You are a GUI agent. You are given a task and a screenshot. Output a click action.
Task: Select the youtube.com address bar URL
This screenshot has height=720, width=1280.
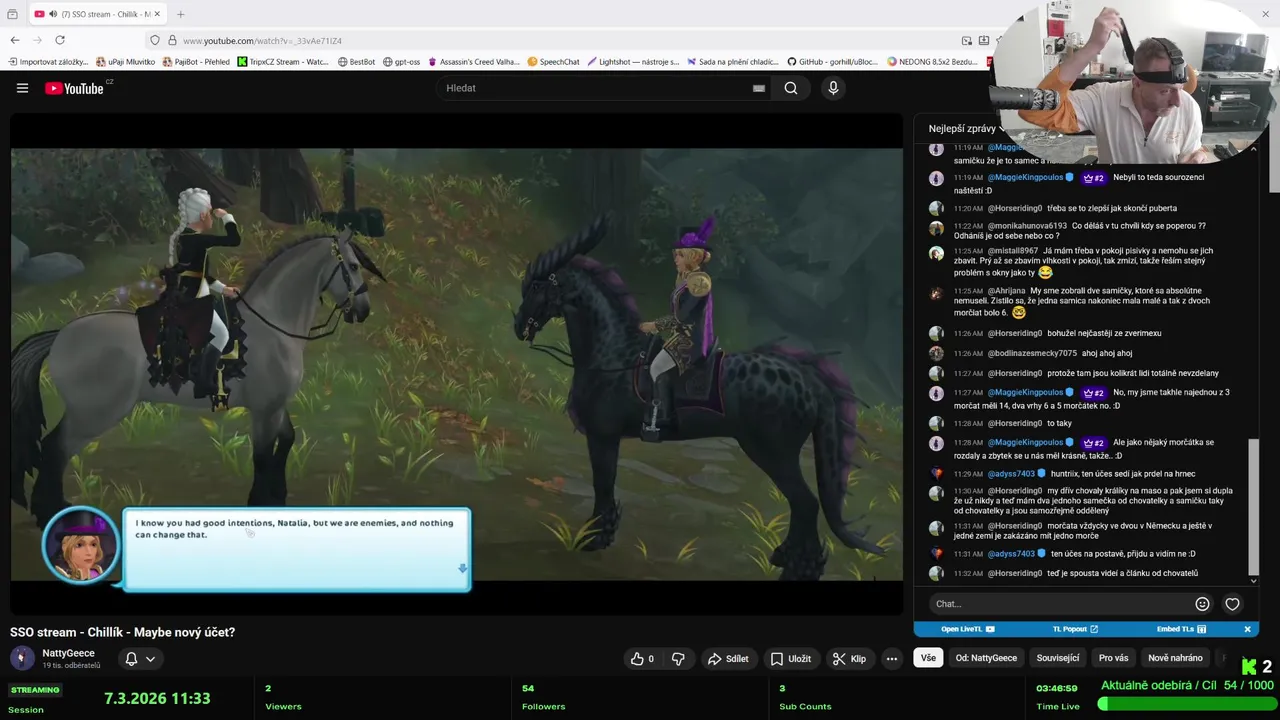coord(262,41)
